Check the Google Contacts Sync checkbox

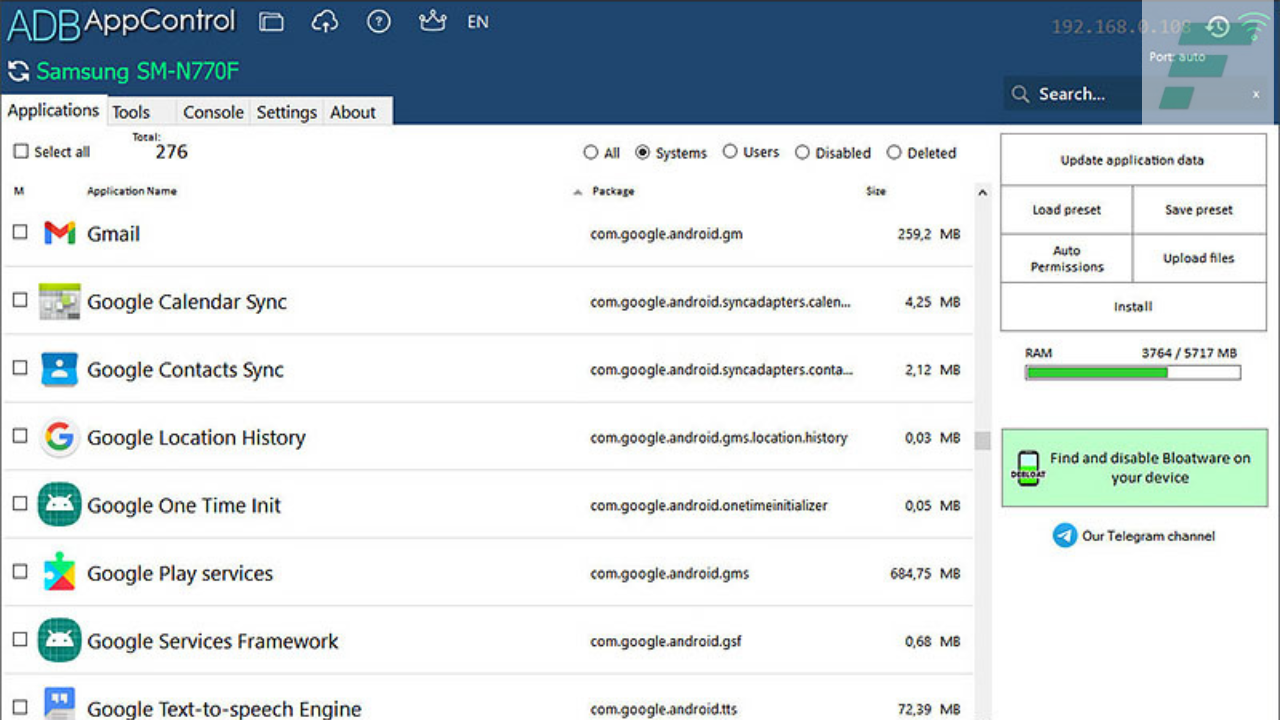(20, 367)
